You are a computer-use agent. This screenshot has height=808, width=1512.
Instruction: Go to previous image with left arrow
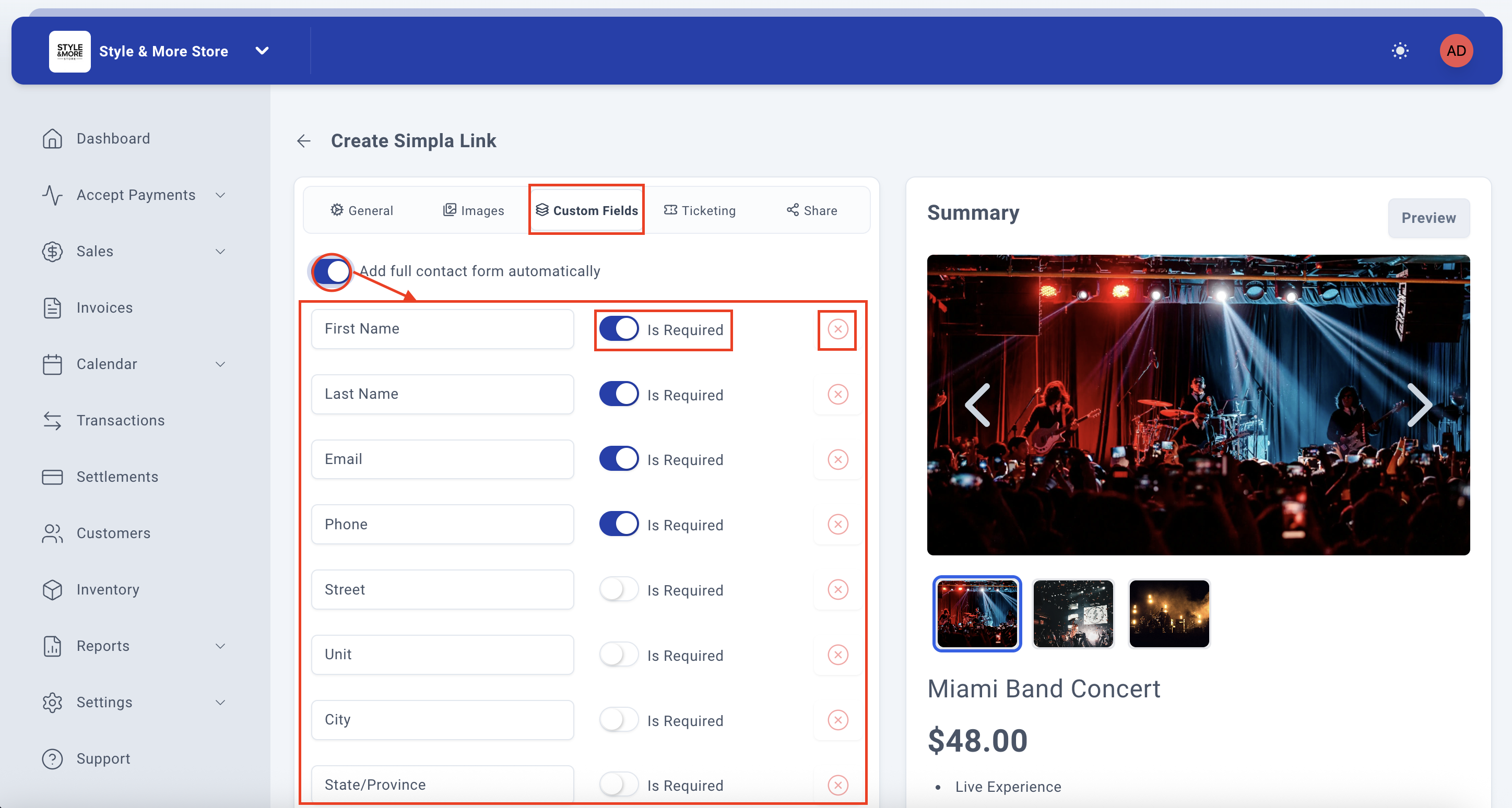978,405
